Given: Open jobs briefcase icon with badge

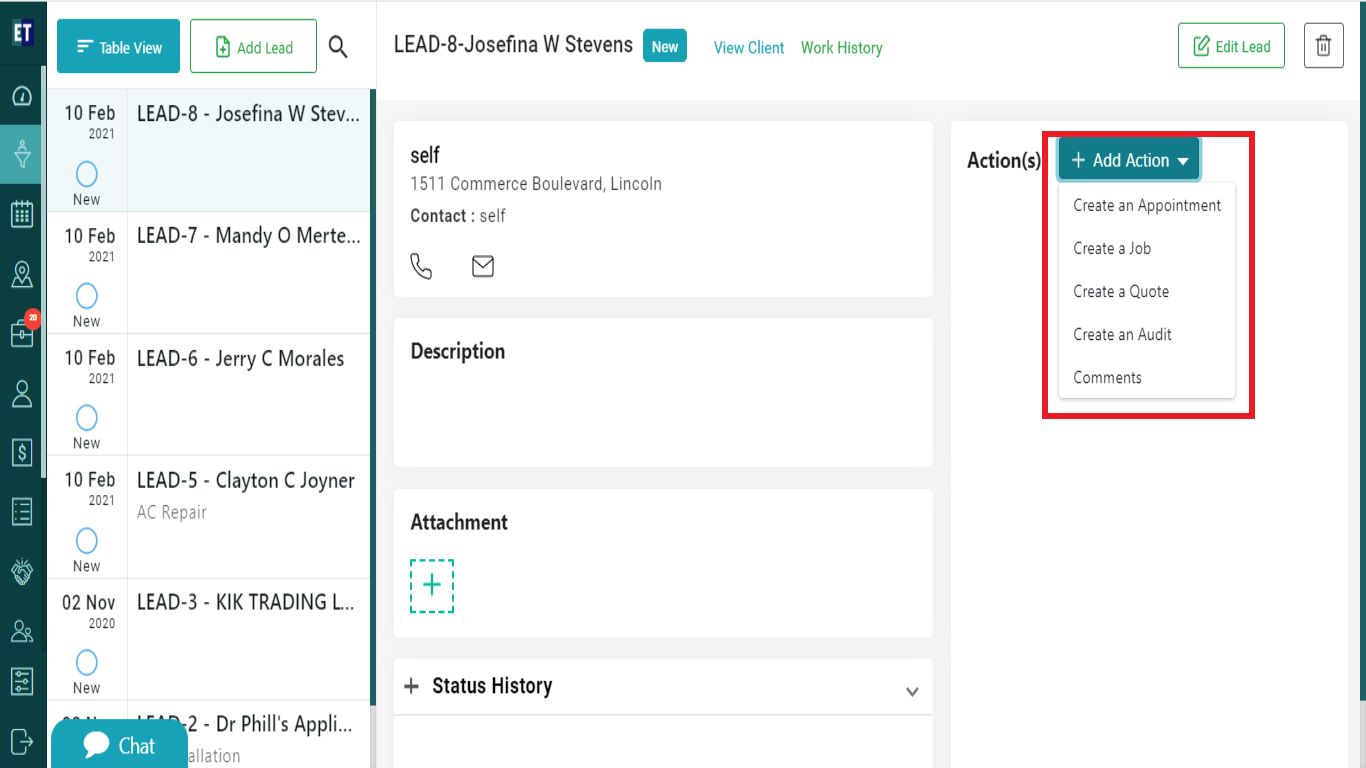Looking at the screenshot, I should click(x=24, y=332).
